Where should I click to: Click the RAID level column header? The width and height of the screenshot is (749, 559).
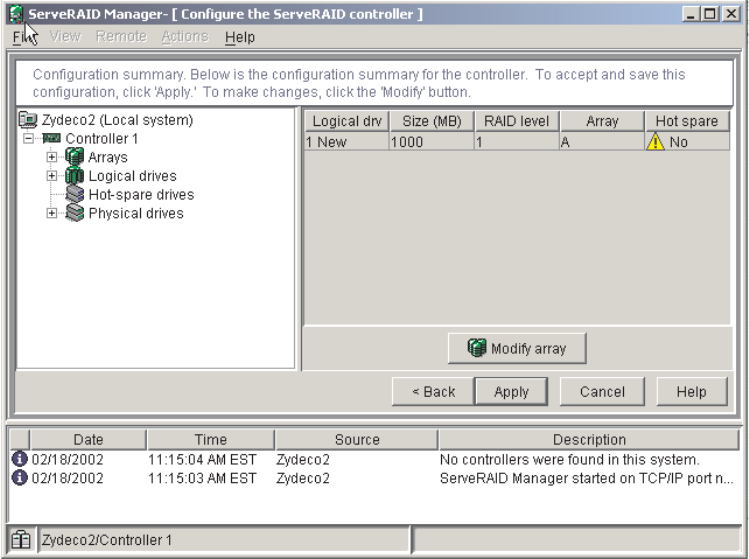coord(517,121)
